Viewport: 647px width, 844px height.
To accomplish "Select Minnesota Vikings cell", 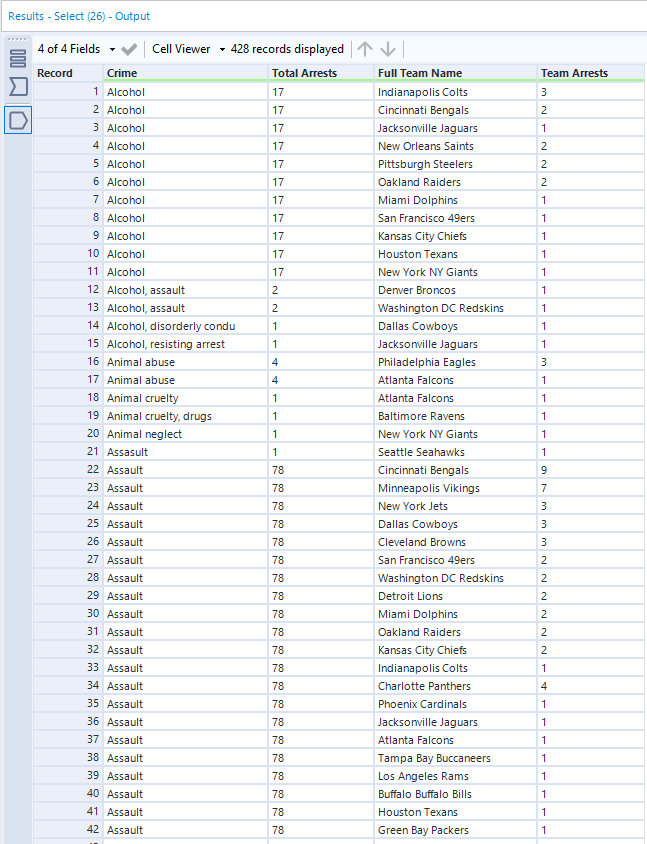I will coord(455,488).
